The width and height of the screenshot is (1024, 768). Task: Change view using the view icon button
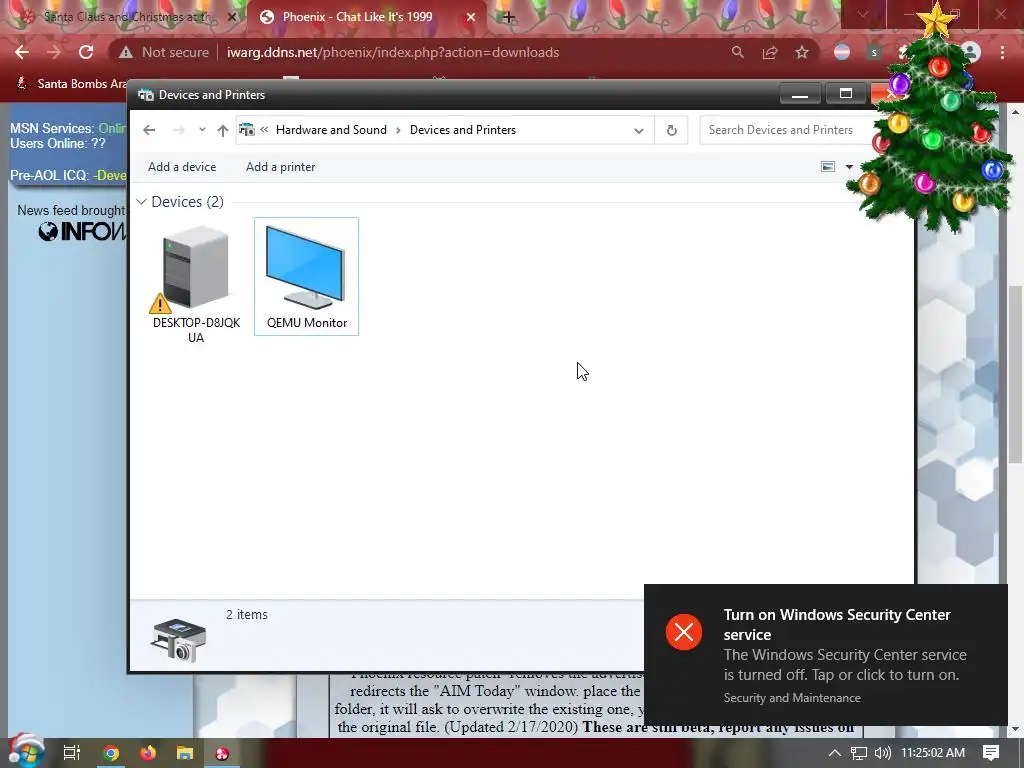pyautogui.click(x=827, y=167)
